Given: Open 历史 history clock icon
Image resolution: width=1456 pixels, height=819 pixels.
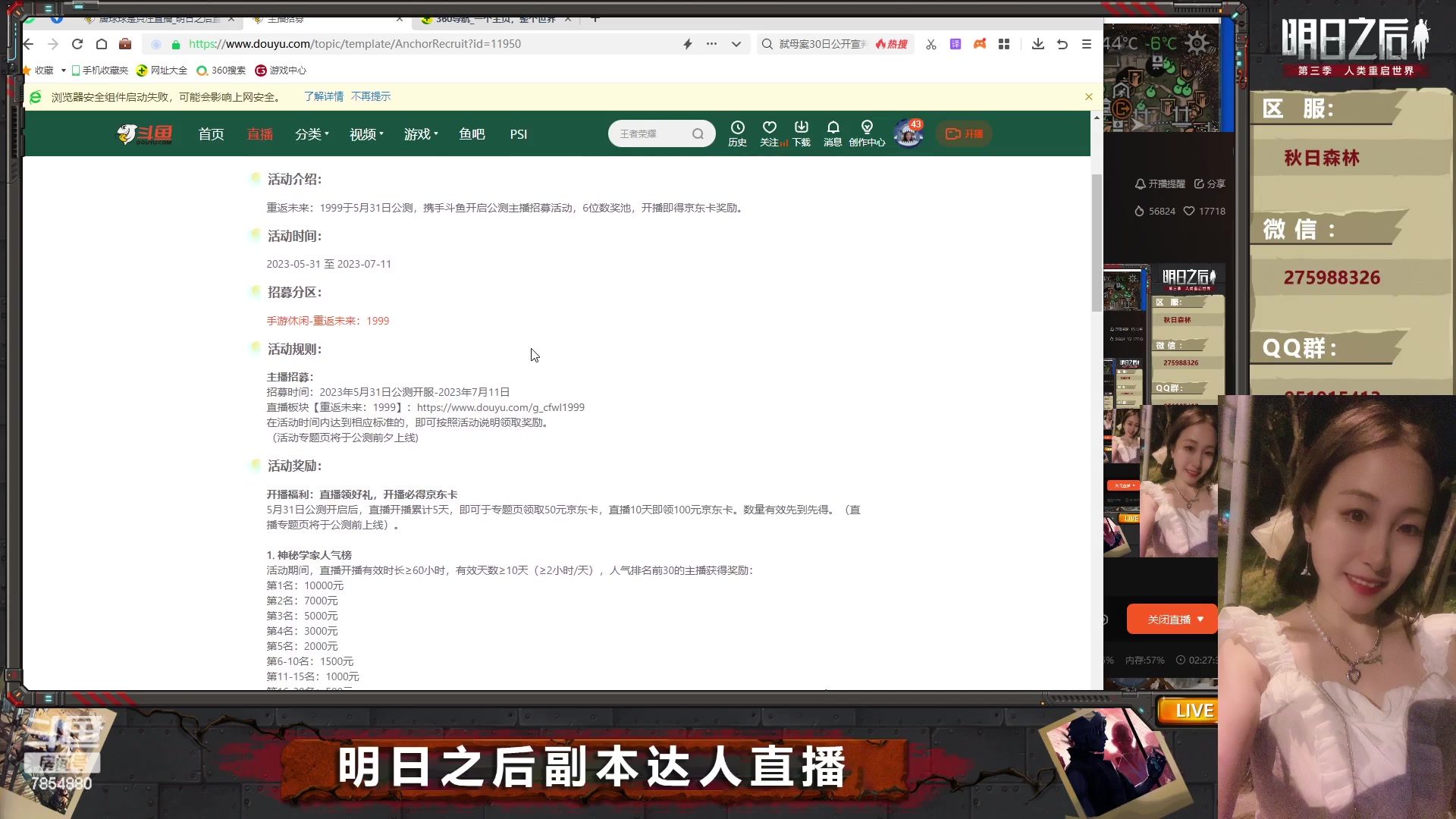Looking at the screenshot, I should 737,133.
